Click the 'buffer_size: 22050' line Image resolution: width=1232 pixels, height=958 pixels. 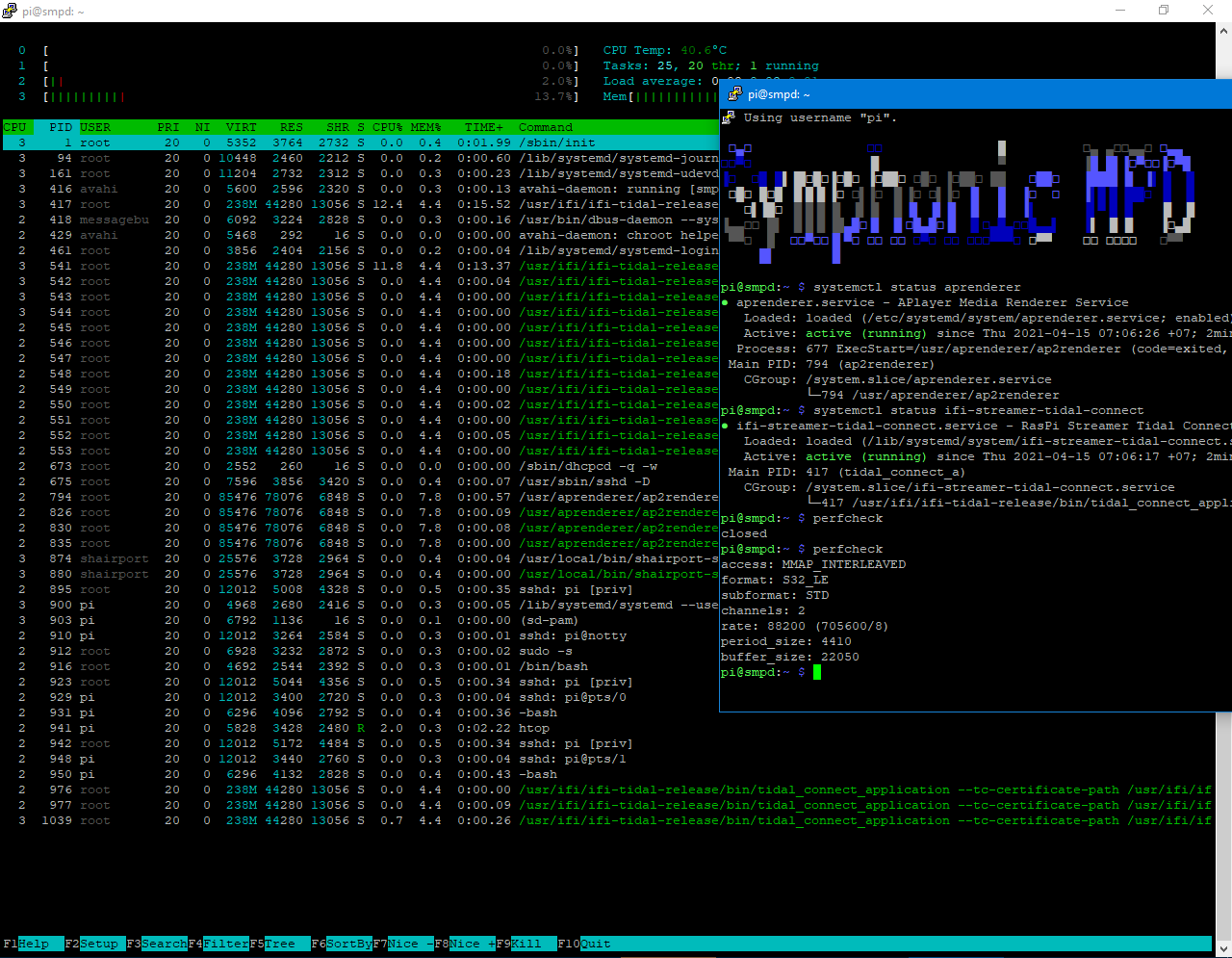(x=790, y=657)
